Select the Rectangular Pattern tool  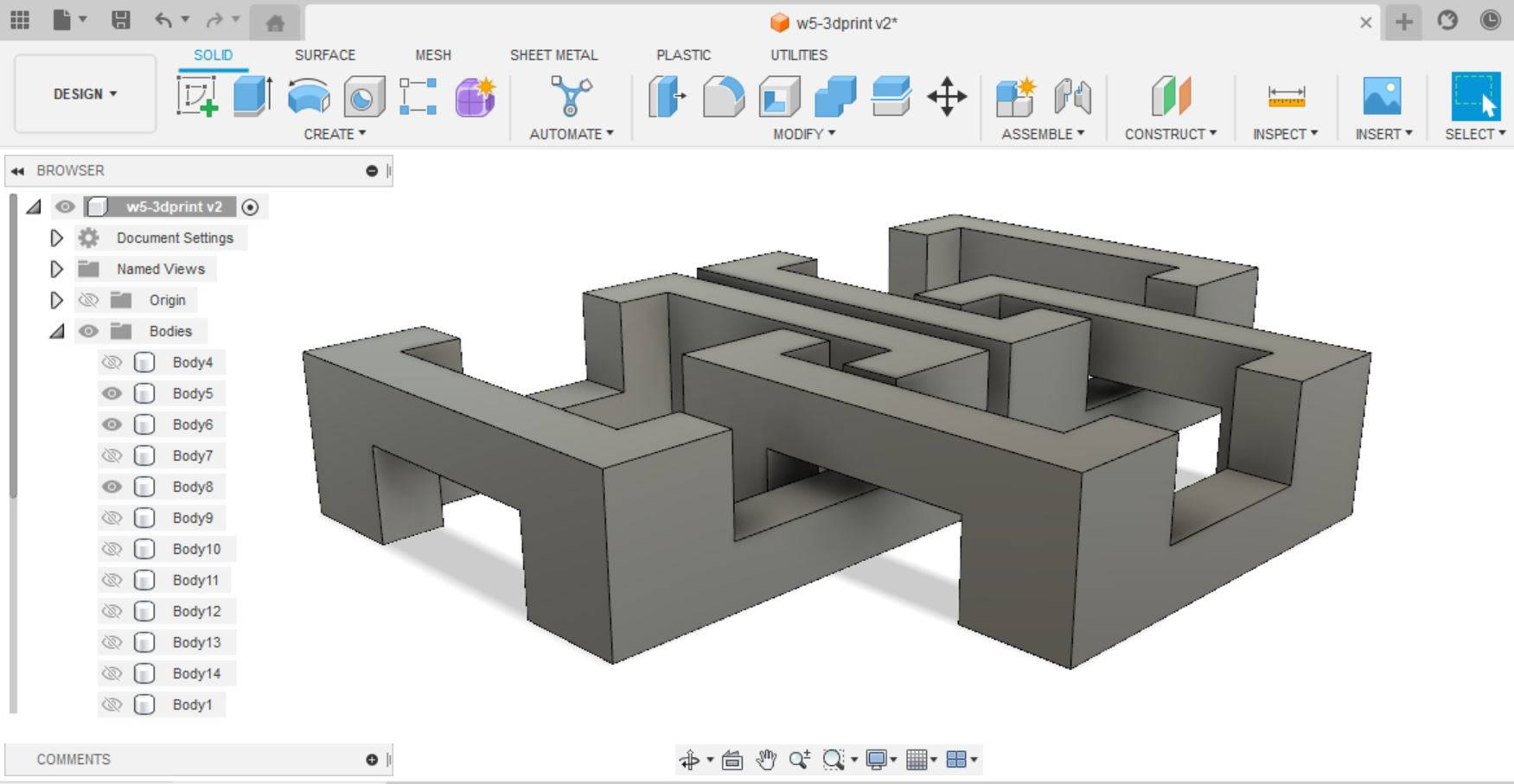coord(418,95)
